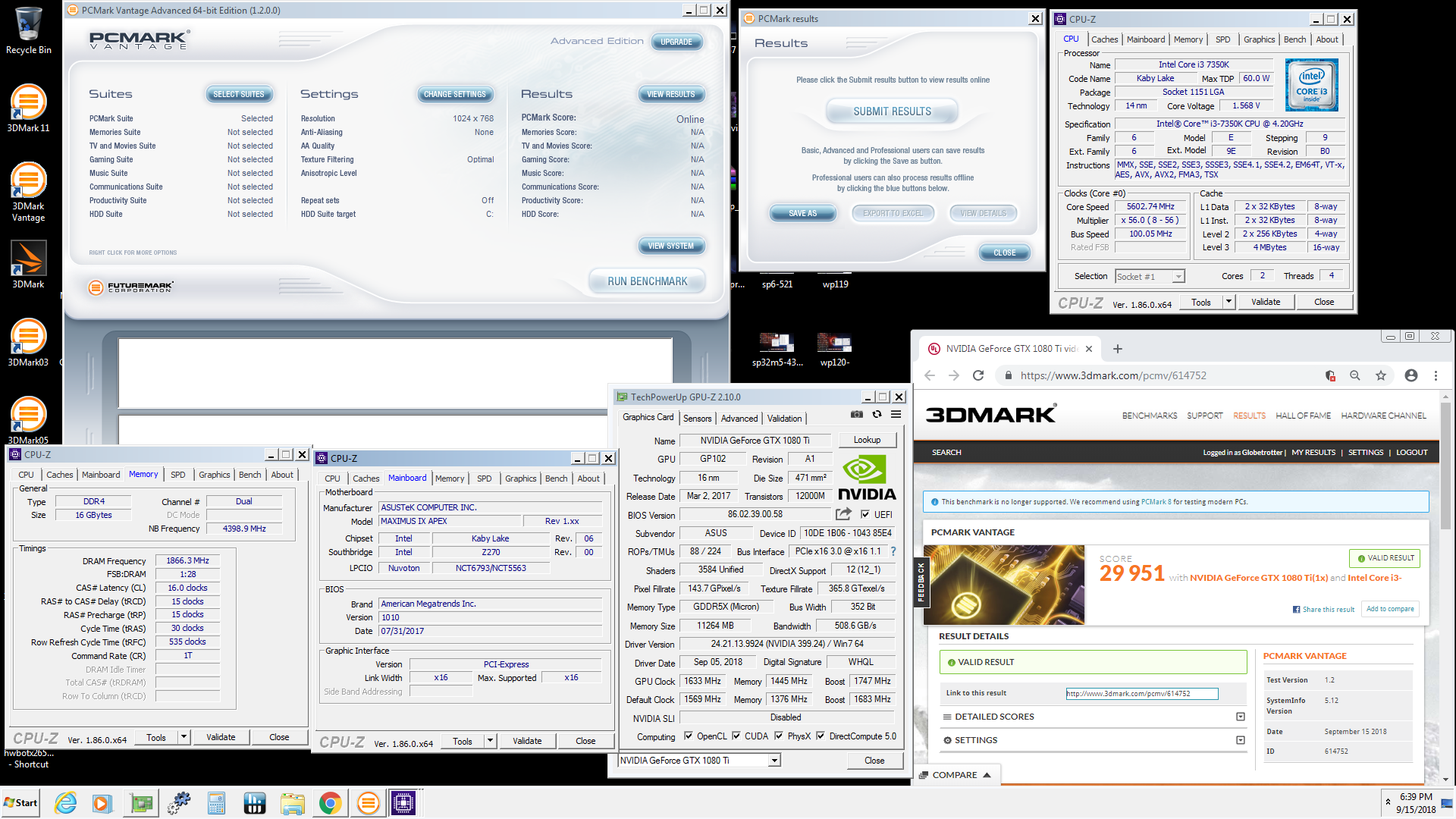Click the PCMark 8 link in notice
The height and width of the screenshot is (819, 1456).
1156,502
